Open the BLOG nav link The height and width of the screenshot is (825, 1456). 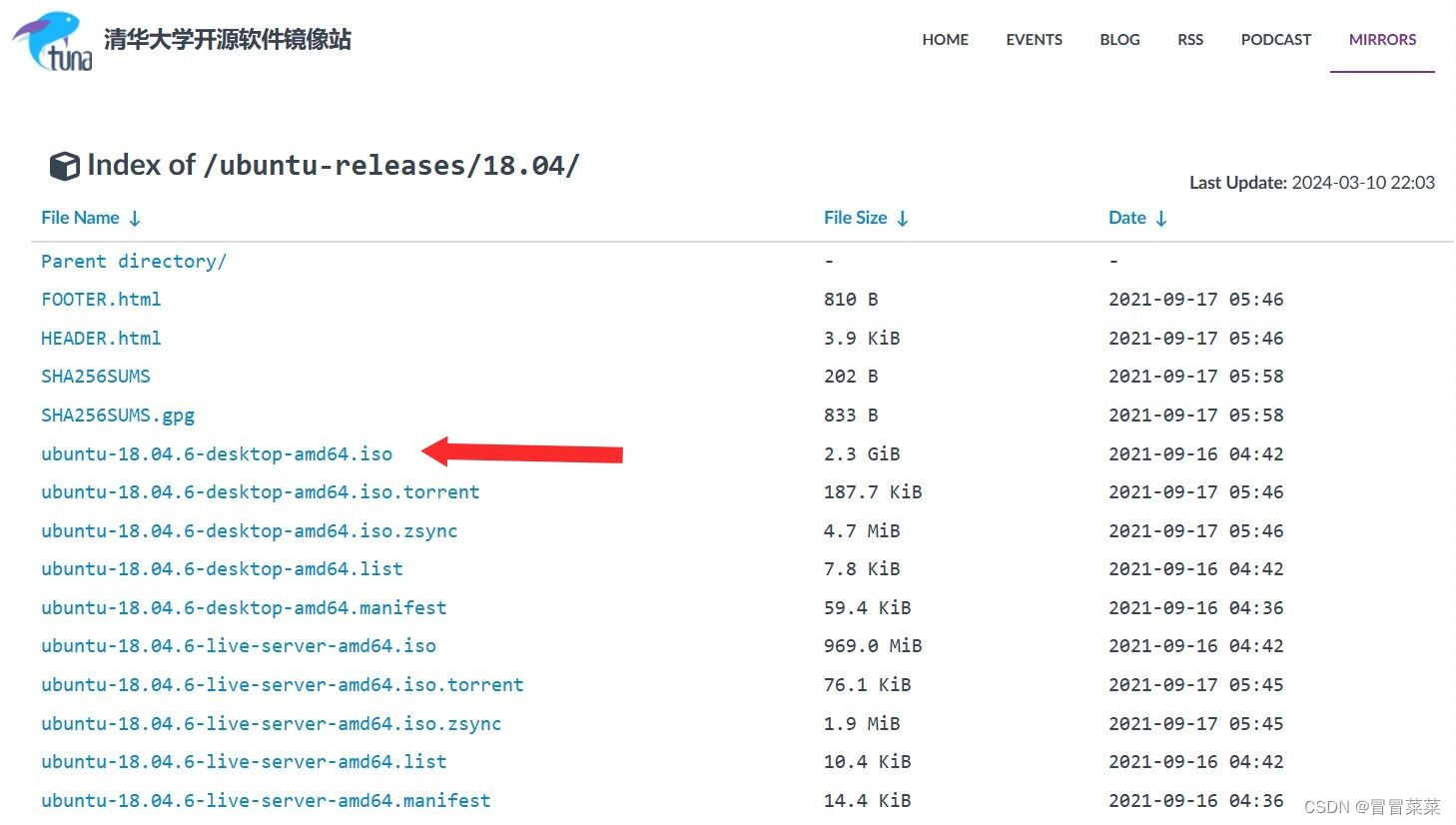coord(1119,40)
